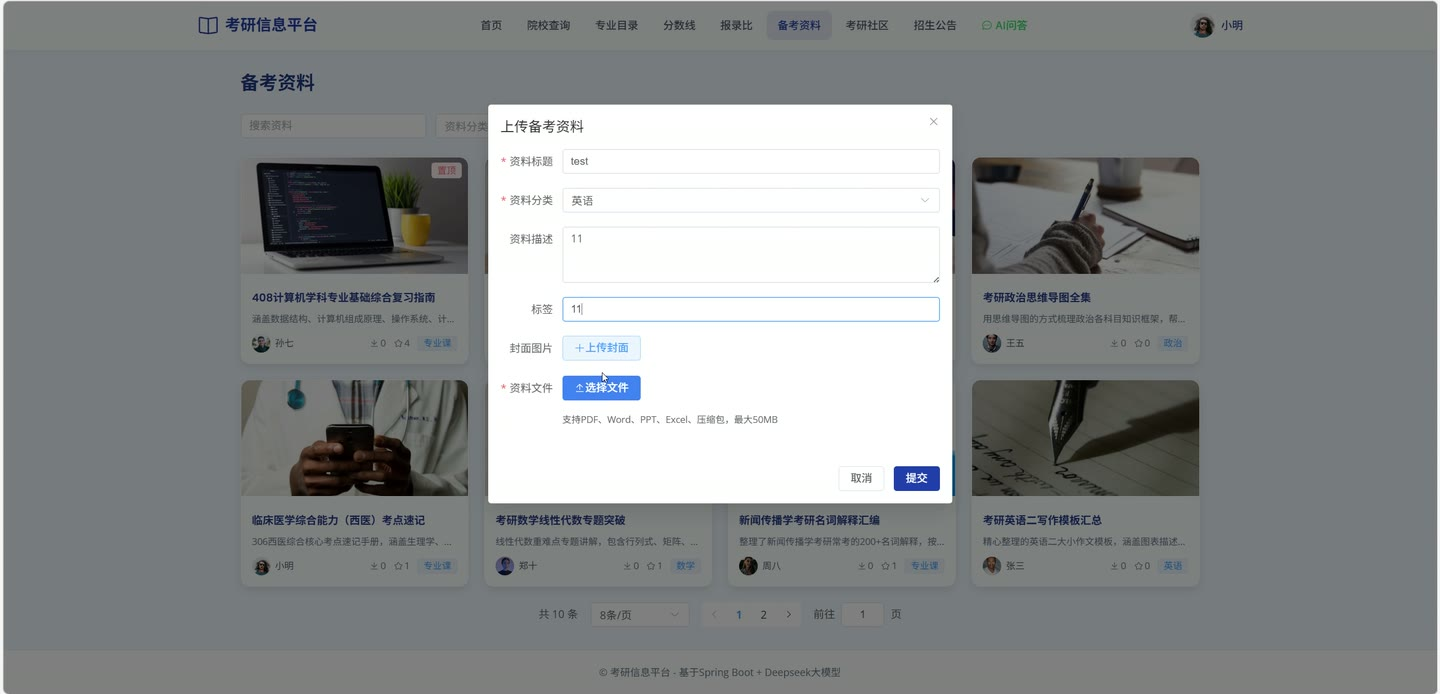
Task: Open the 专业目录 nav item
Action: tap(616, 26)
